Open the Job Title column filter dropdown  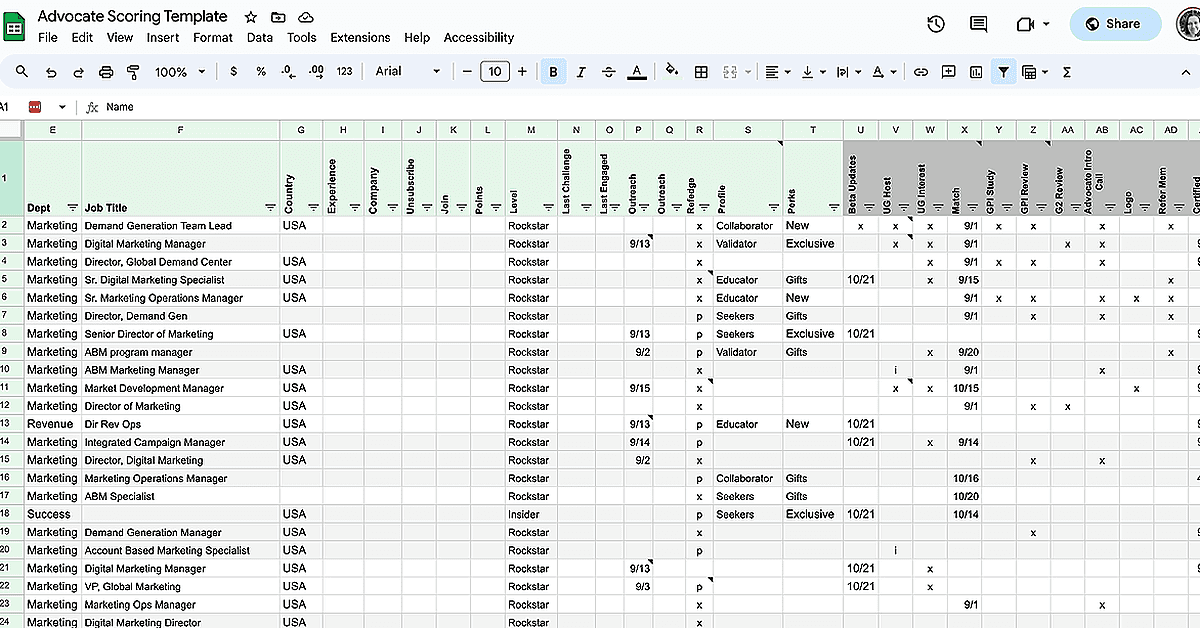[270, 208]
